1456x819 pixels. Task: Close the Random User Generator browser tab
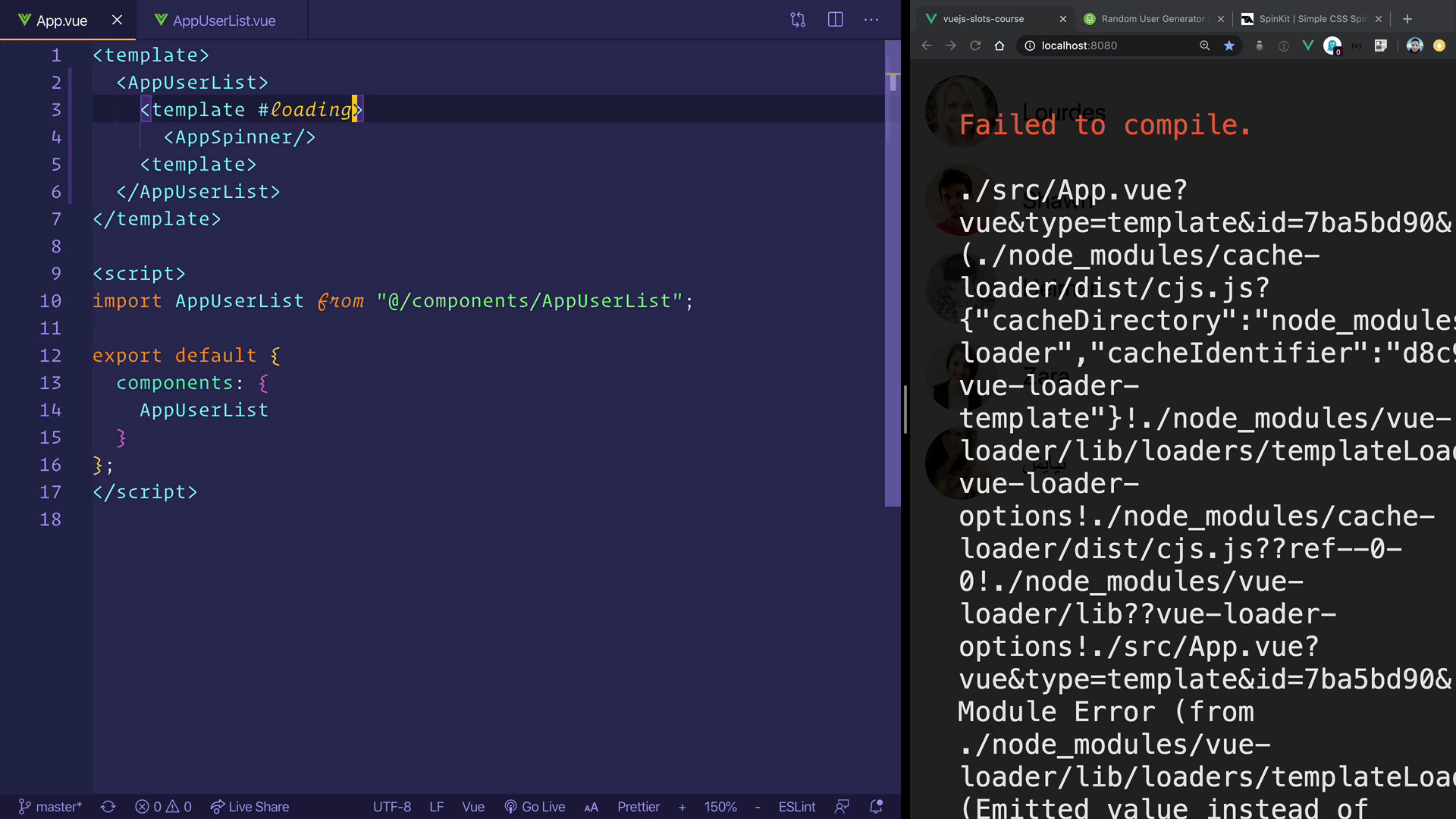click(1221, 19)
